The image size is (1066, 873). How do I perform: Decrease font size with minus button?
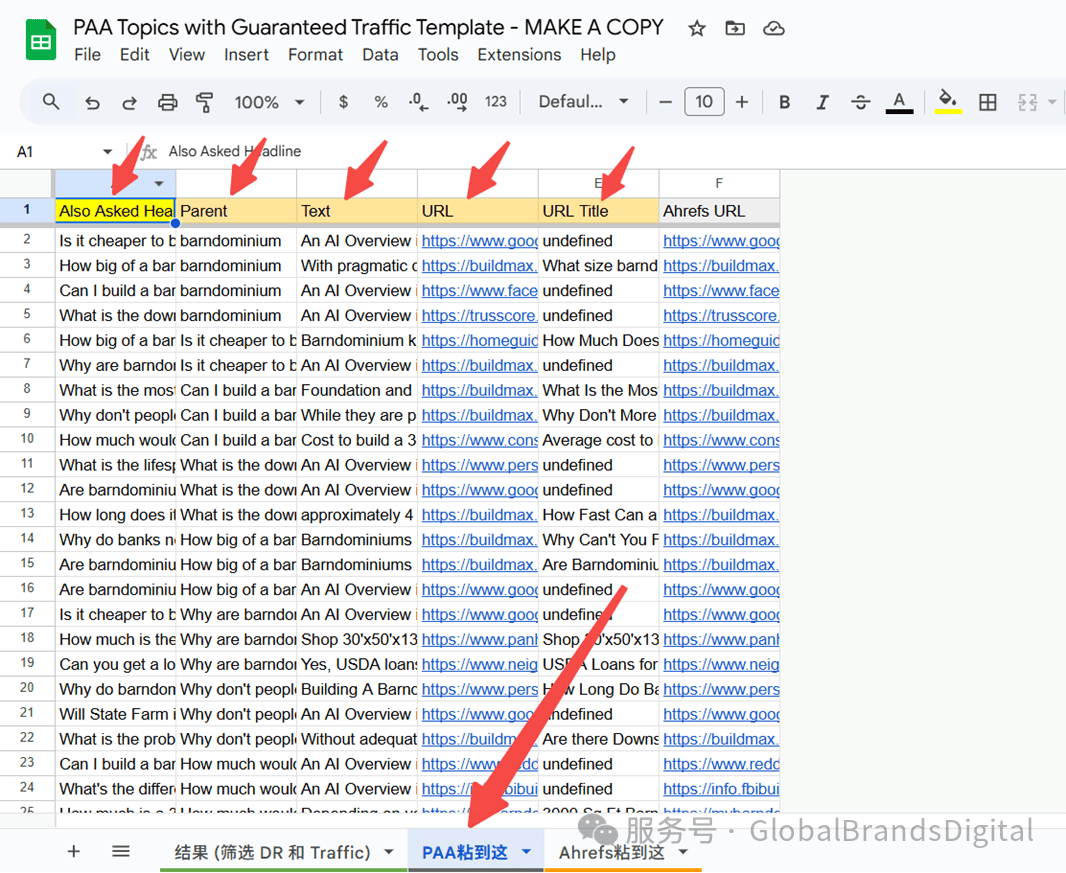pyautogui.click(x=666, y=102)
